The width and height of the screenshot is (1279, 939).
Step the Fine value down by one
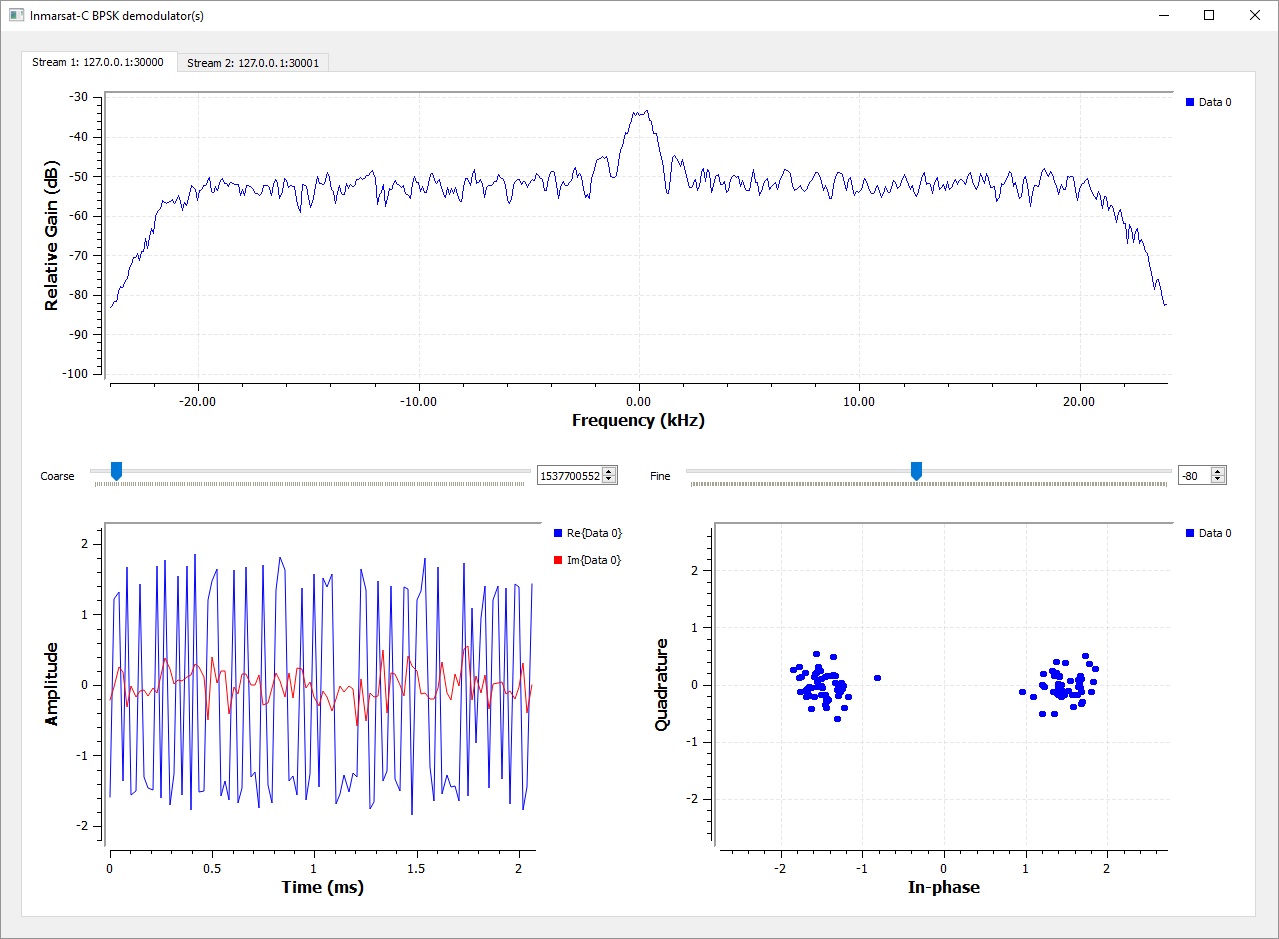click(x=1217, y=480)
